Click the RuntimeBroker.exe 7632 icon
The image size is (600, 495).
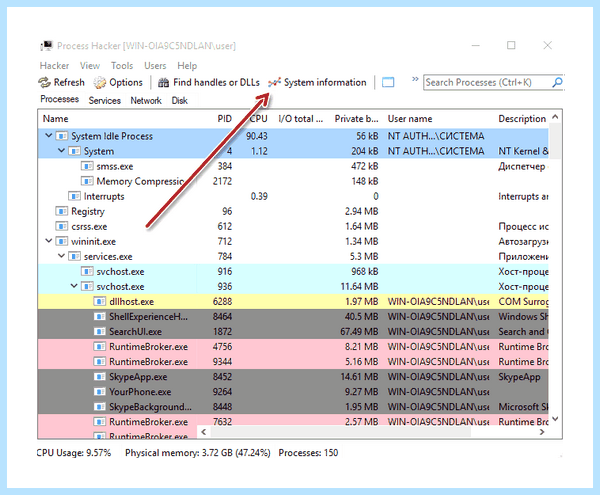pos(99,422)
